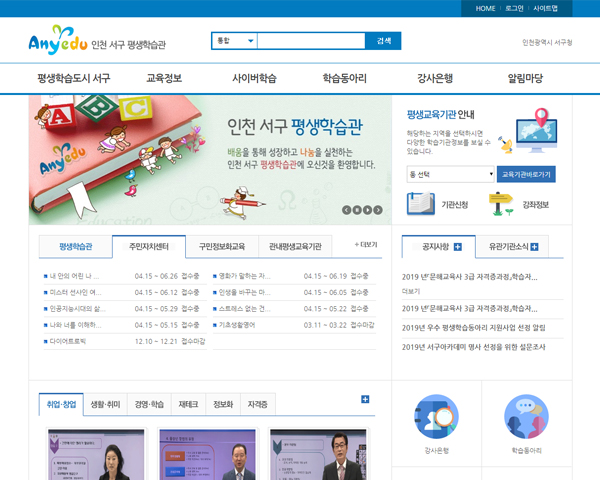600x480 pixels.
Task: Open notice 서구아카데미 명사 선정을 위한 설문조사
Action: click(x=473, y=347)
